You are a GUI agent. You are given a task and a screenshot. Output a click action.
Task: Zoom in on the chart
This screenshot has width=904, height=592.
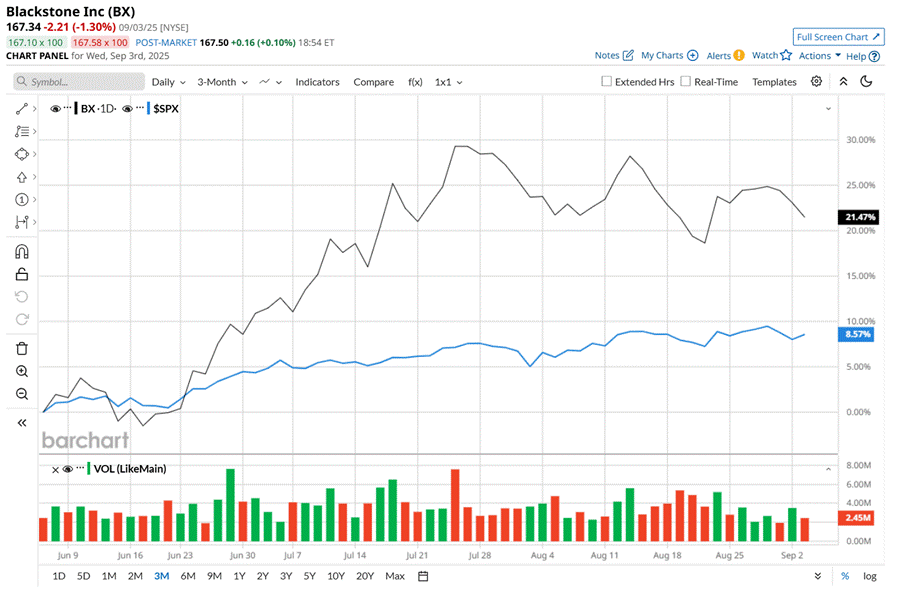pos(21,371)
